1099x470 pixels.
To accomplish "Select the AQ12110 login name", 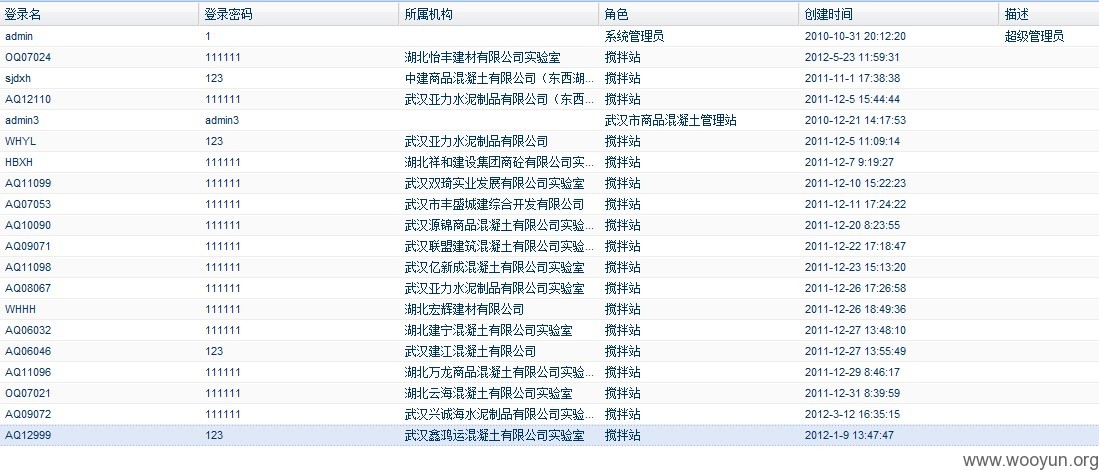I will [x=28, y=99].
